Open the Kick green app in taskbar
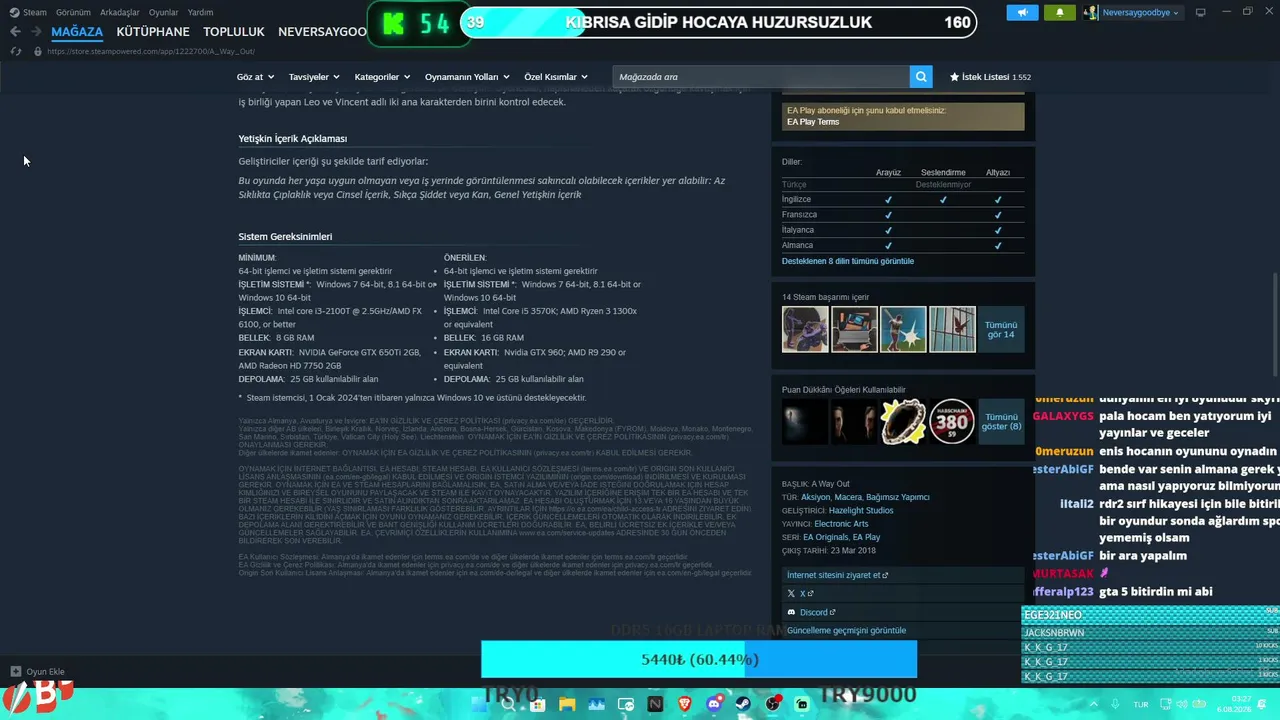The height and width of the screenshot is (720, 1280). [x=802, y=704]
